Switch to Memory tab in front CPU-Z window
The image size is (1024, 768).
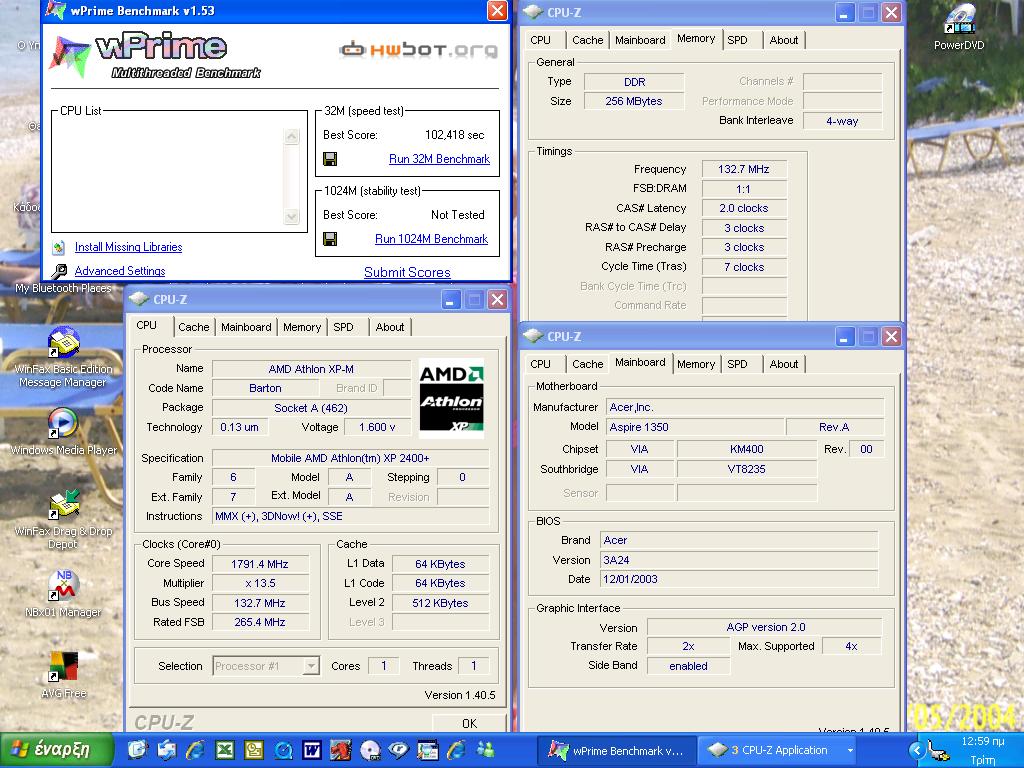302,327
